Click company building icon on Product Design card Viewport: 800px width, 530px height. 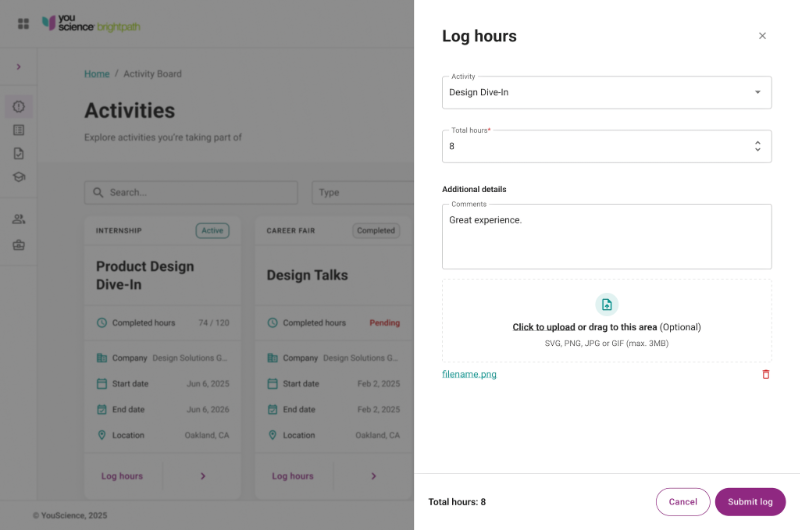point(102,358)
